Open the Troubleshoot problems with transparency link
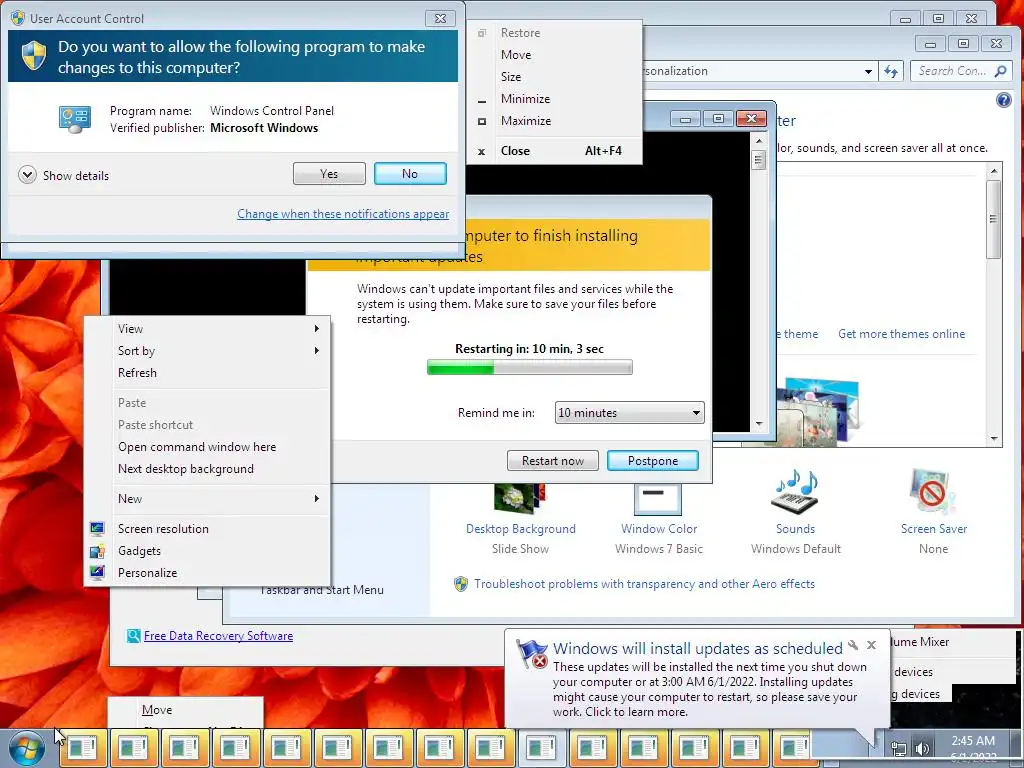The height and width of the screenshot is (768, 1024). [645, 584]
